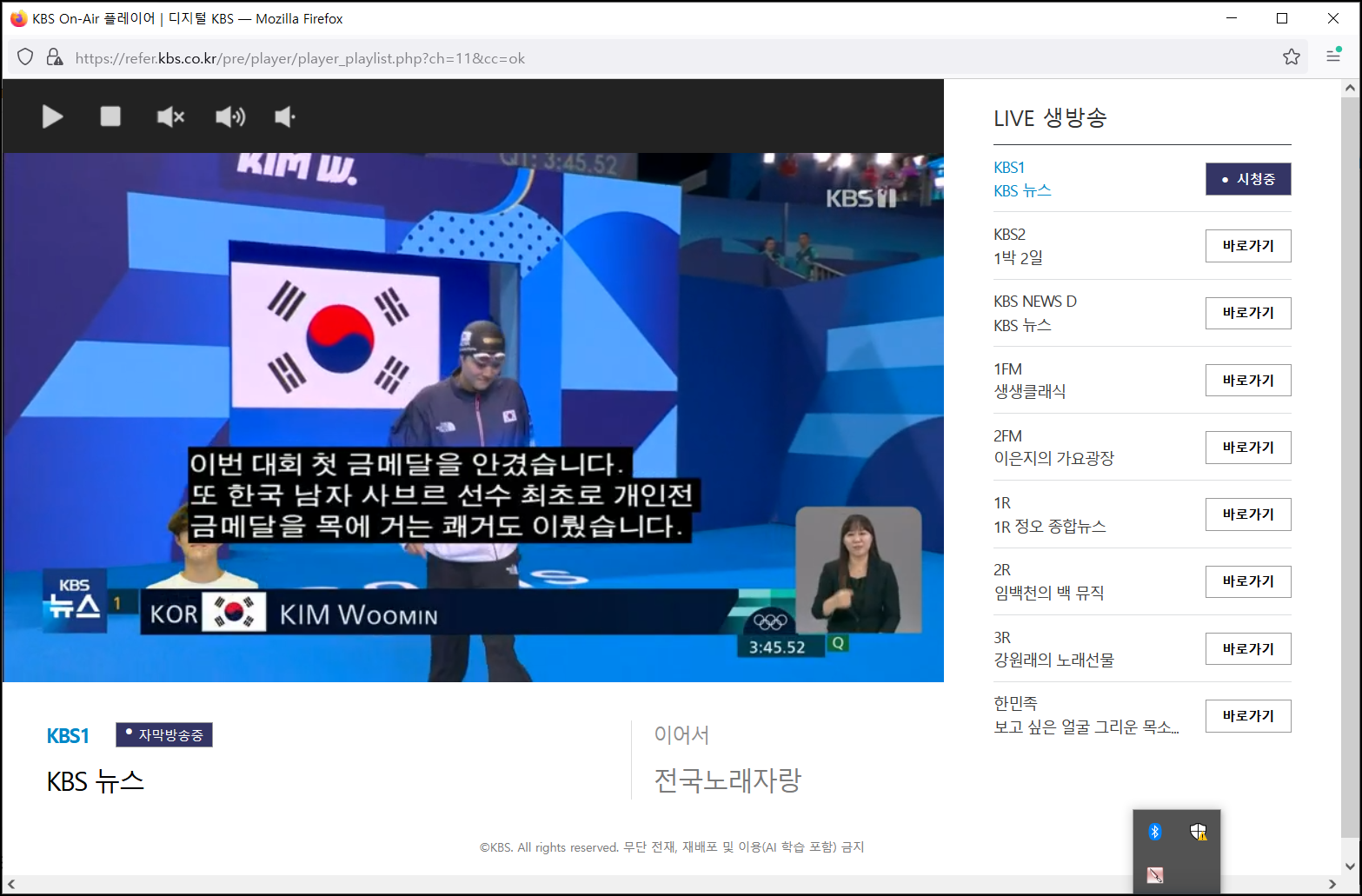Click the 'LIVE 생방송' heading
1362x896 pixels.
pyautogui.click(x=1050, y=118)
